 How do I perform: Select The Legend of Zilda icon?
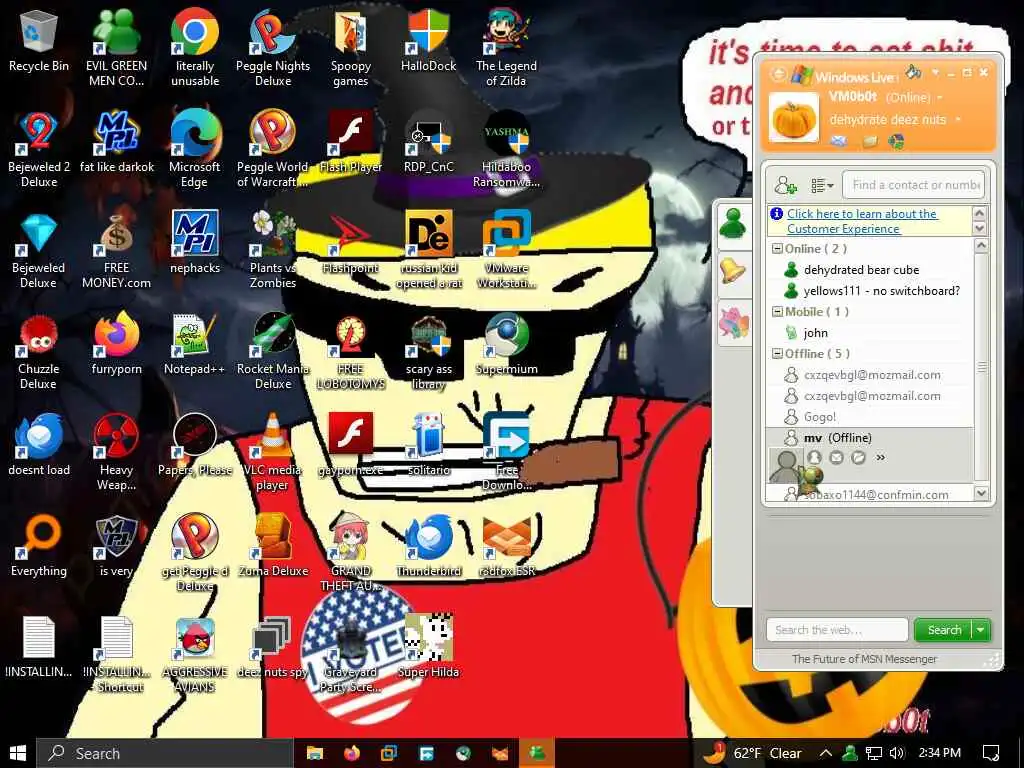[x=506, y=47]
